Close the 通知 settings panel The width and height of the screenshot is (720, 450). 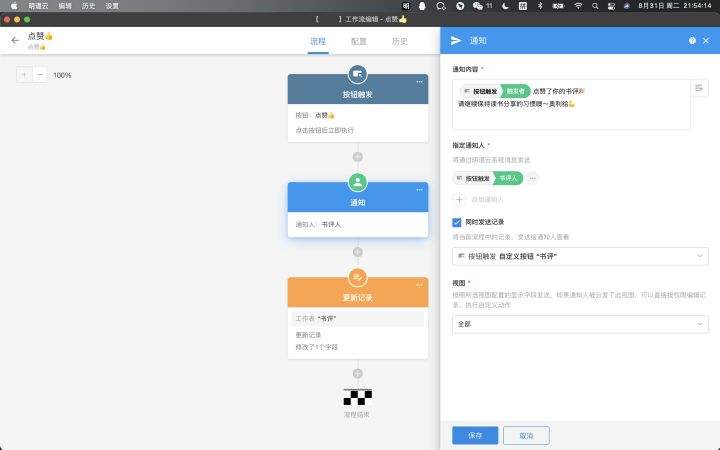pyautogui.click(x=706, y=40)
